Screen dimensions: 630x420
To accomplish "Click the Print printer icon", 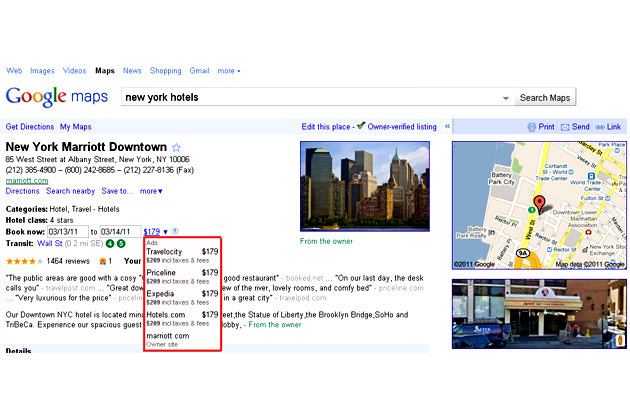I will pos(532,127).
